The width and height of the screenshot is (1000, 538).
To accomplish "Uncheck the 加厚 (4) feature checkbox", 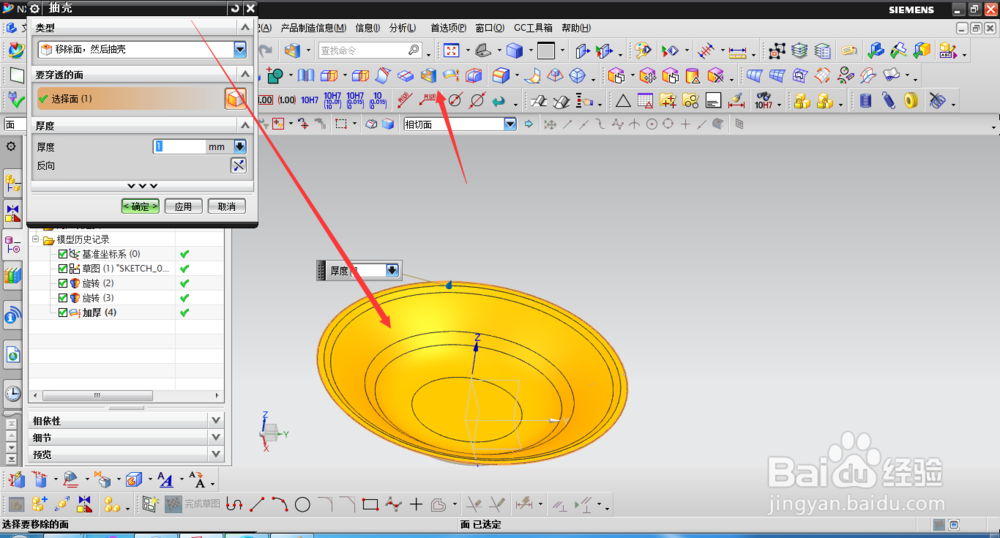I will [62, 312].
